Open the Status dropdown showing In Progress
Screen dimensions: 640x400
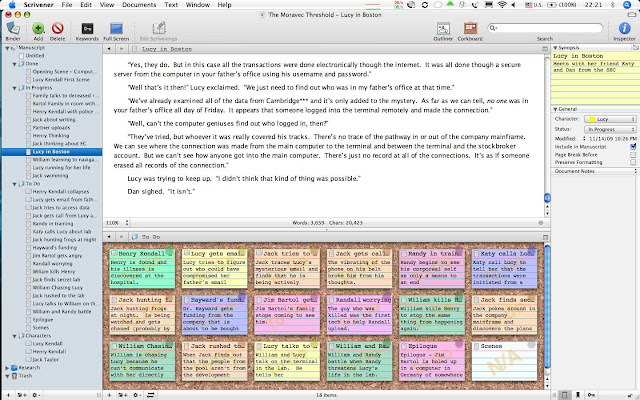point(610,129)
